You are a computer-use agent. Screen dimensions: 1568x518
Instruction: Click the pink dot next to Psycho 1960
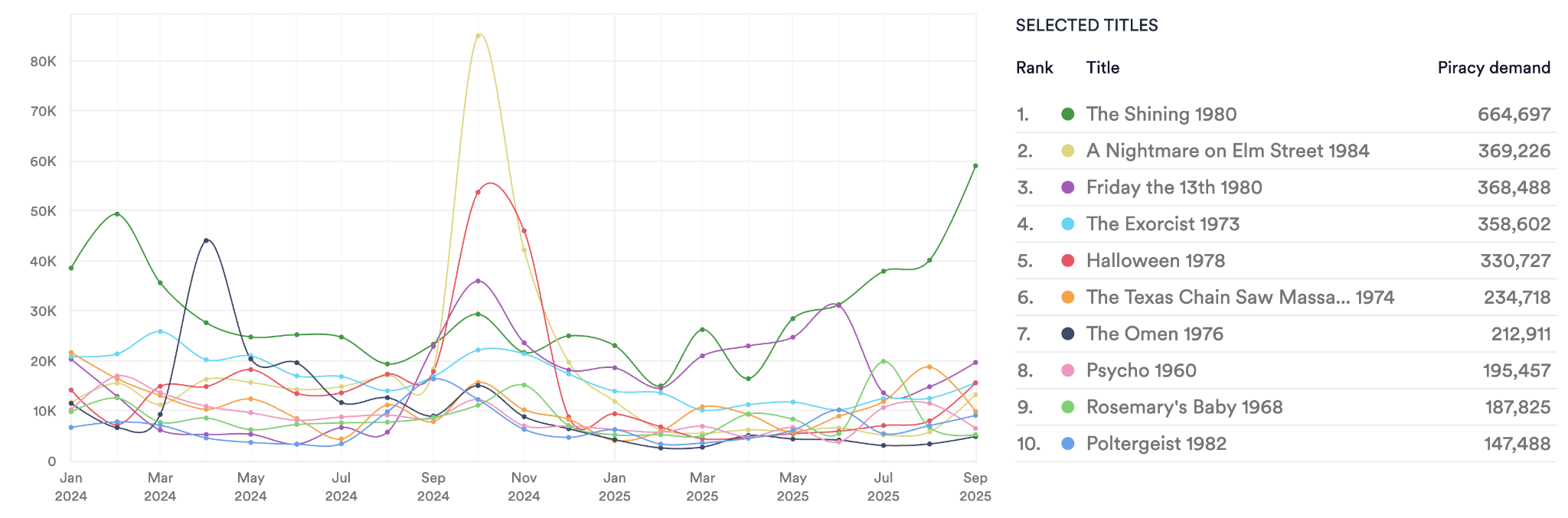point(1067,371)
